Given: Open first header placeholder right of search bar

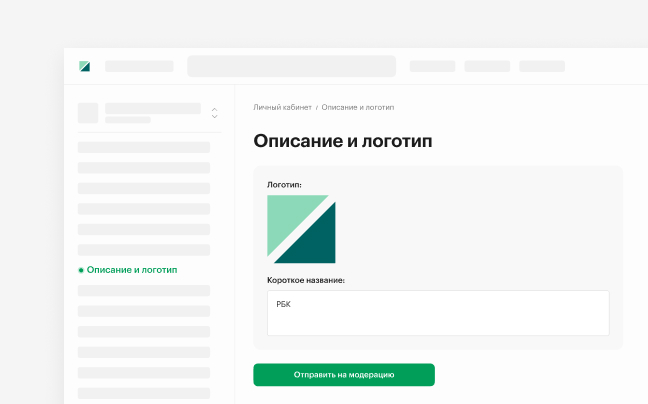Looking at the screenshot, I should tap(432, 66).
